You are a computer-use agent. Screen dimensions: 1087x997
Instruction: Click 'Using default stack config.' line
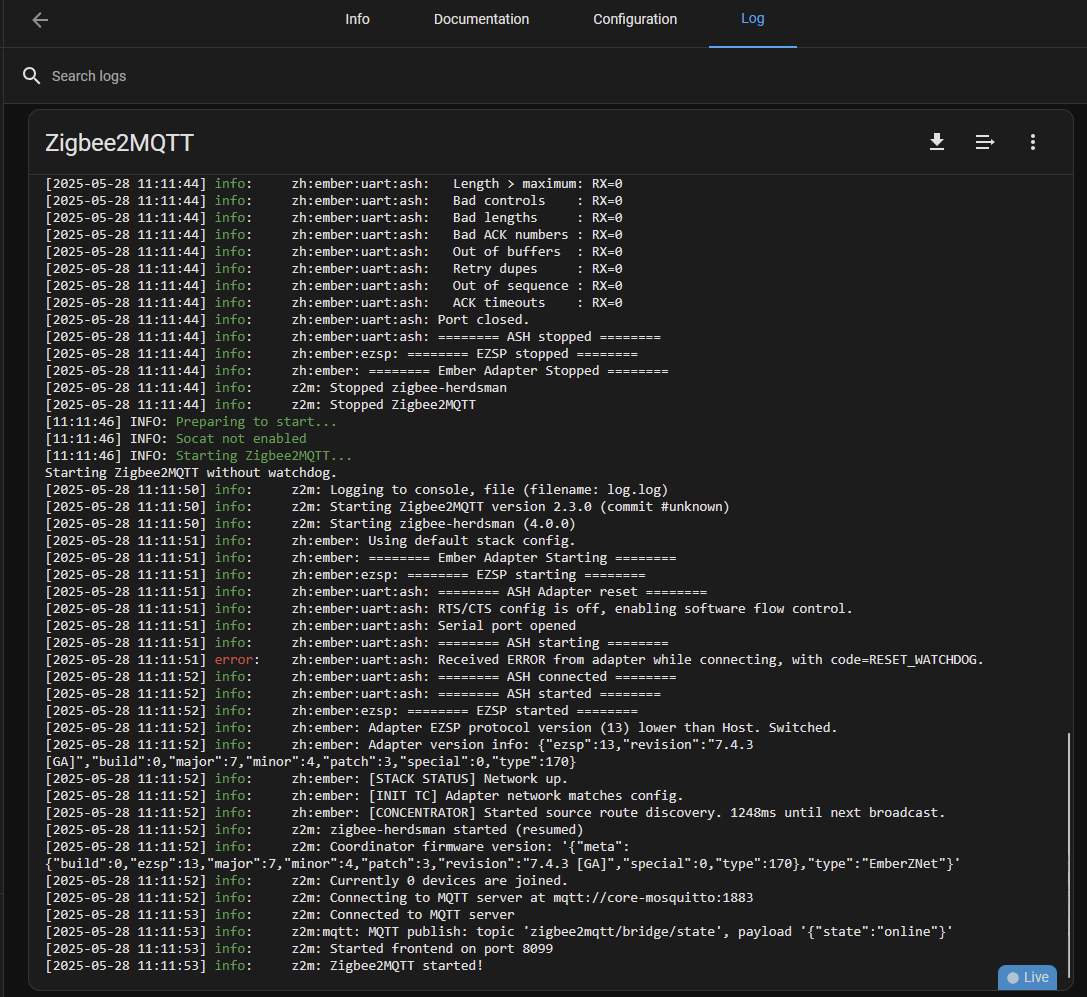point(310,540)
